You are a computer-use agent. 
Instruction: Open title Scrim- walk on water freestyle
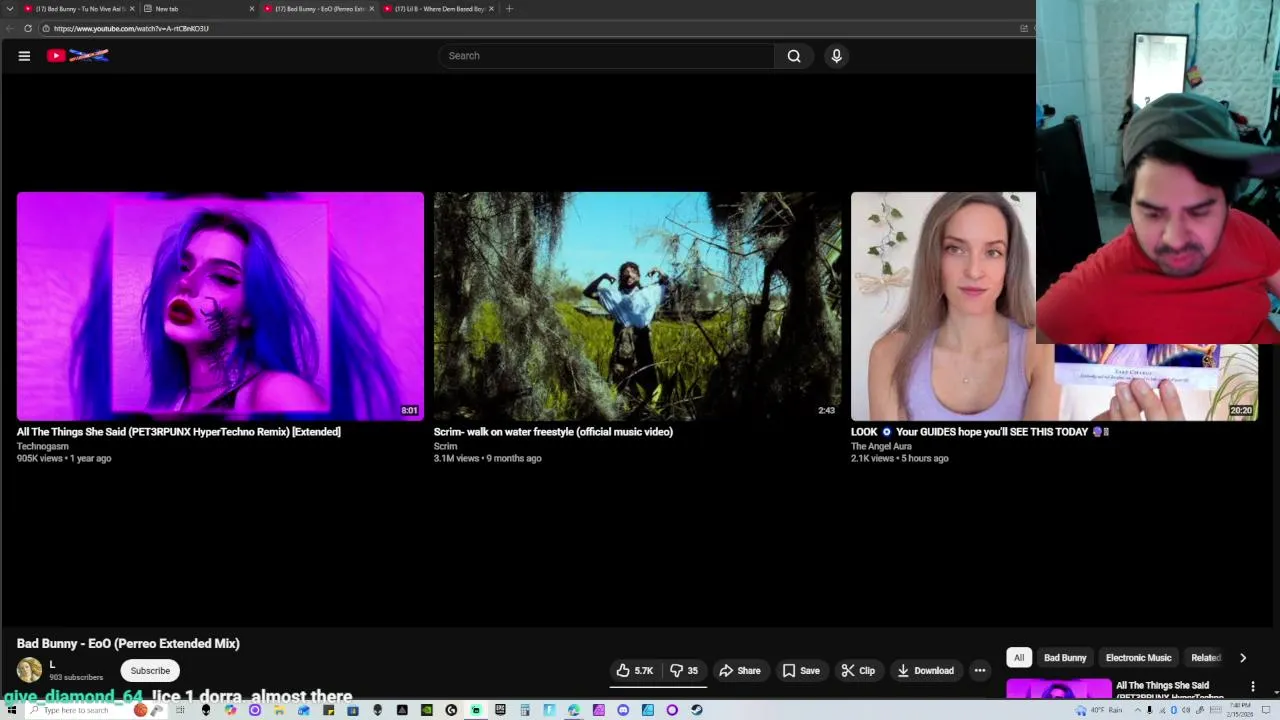553,432
